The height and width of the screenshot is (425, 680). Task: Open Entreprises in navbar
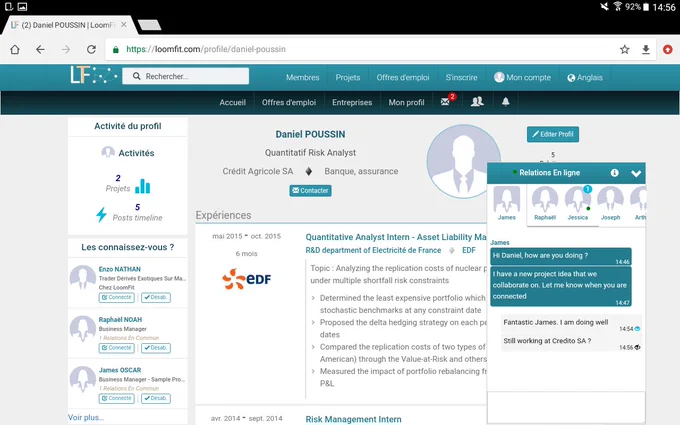[352, 102]
